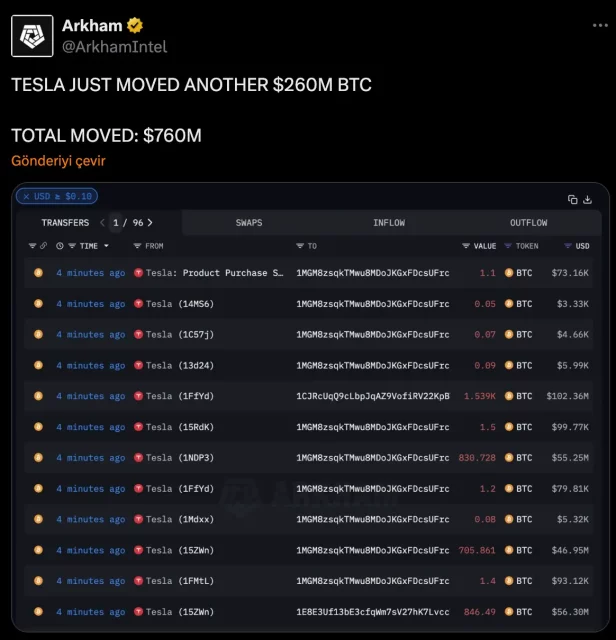Switch to the SWAPS tab
This screenshot has width=616, height=640.
coord(249,223)
